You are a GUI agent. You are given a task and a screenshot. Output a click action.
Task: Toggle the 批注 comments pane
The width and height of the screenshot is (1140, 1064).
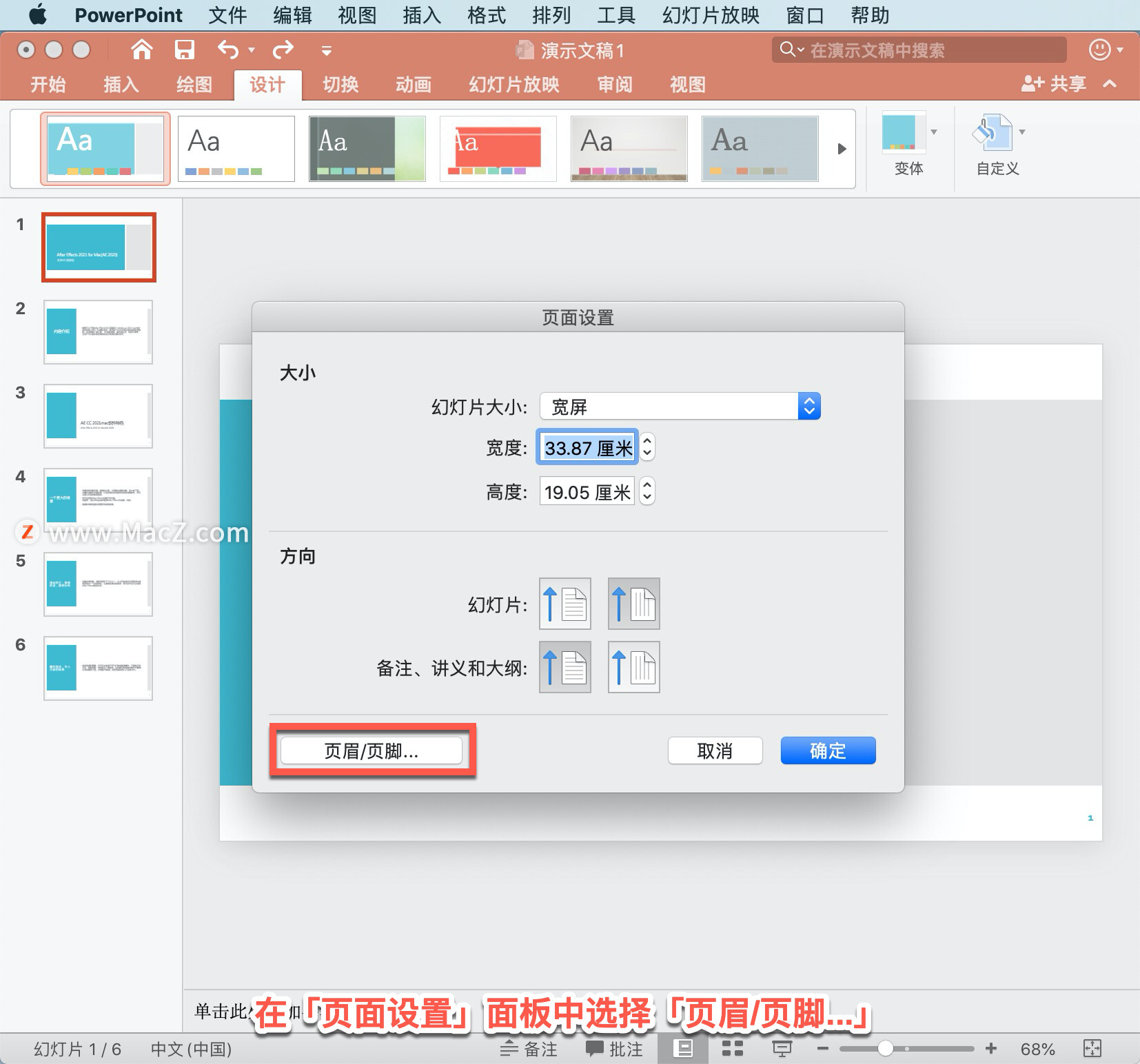(x=614, y=1049)
